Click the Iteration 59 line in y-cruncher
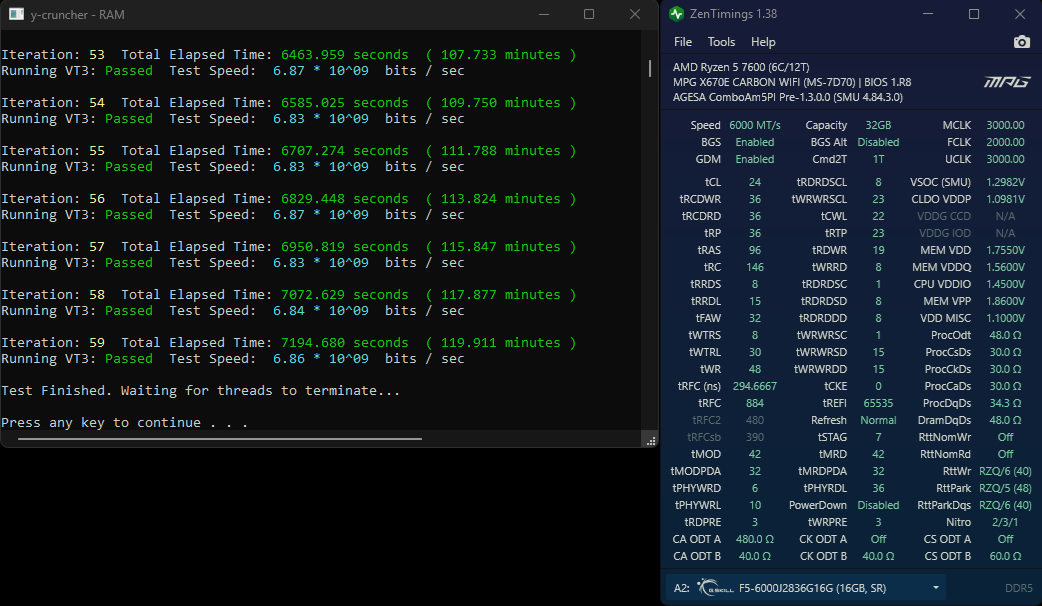Image resolution: width=1042 pixels, height=606 pixels. (288, 342)
